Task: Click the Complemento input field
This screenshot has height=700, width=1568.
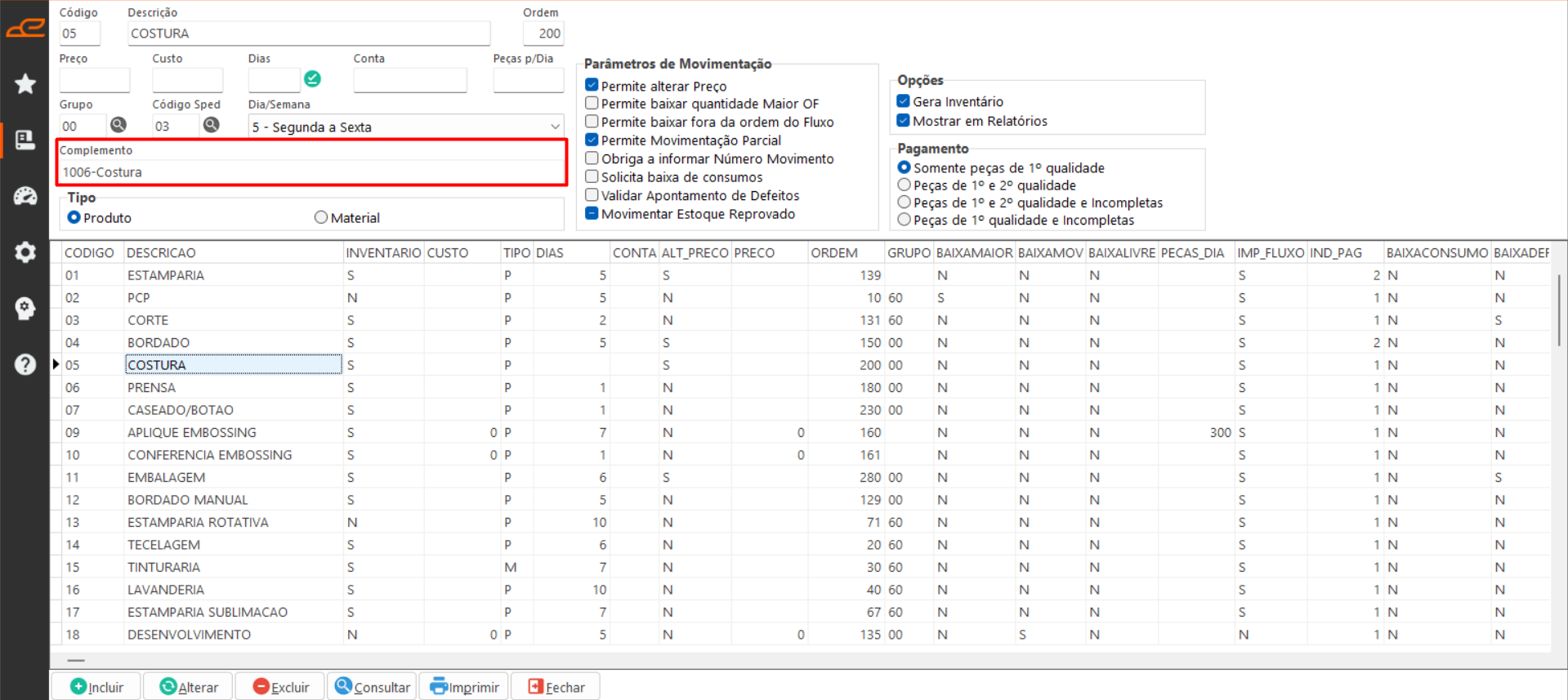Action: coord(312,172)
